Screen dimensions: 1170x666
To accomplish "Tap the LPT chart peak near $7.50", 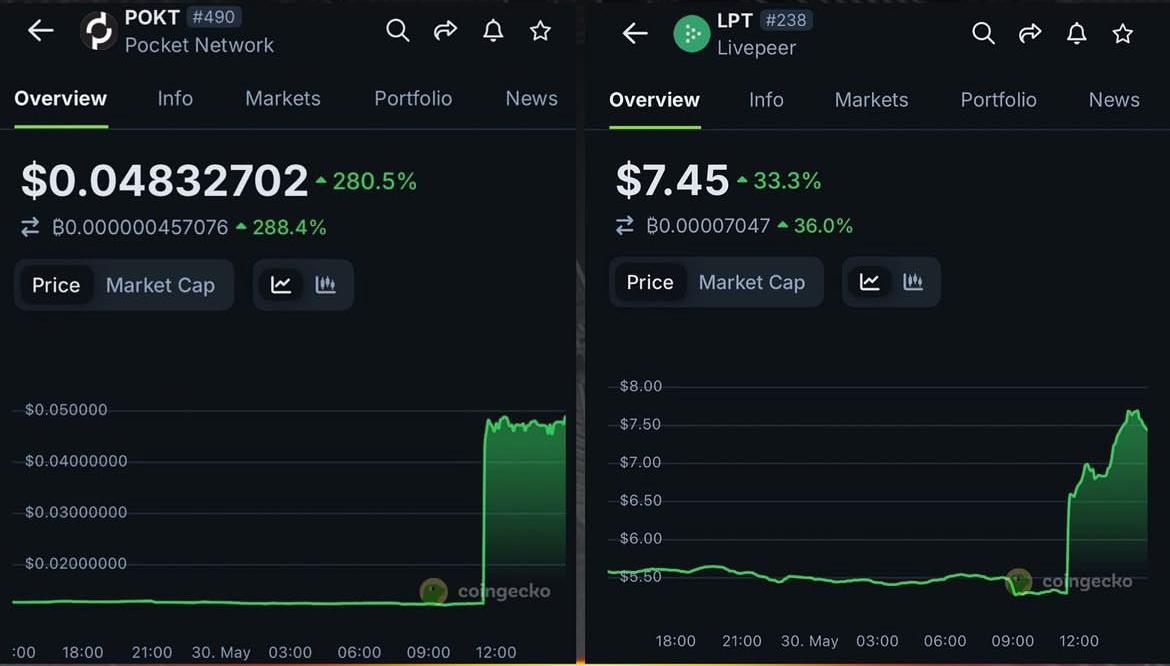I will [1134, 414].
